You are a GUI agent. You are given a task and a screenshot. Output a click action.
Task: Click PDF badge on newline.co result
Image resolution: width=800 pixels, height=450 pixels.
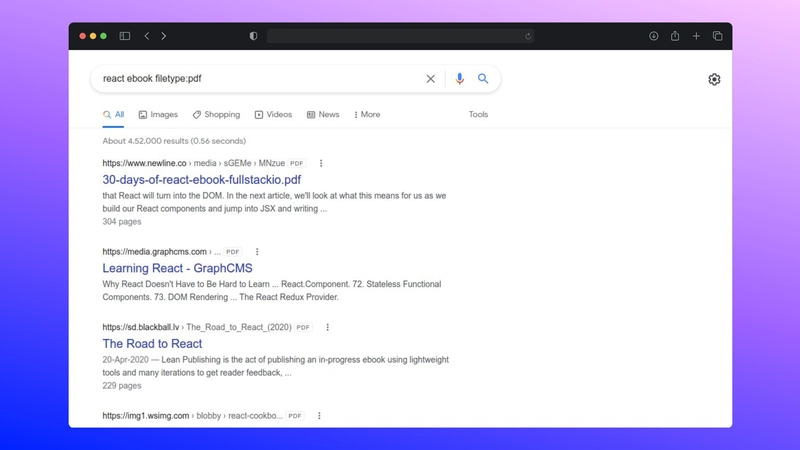296,163
